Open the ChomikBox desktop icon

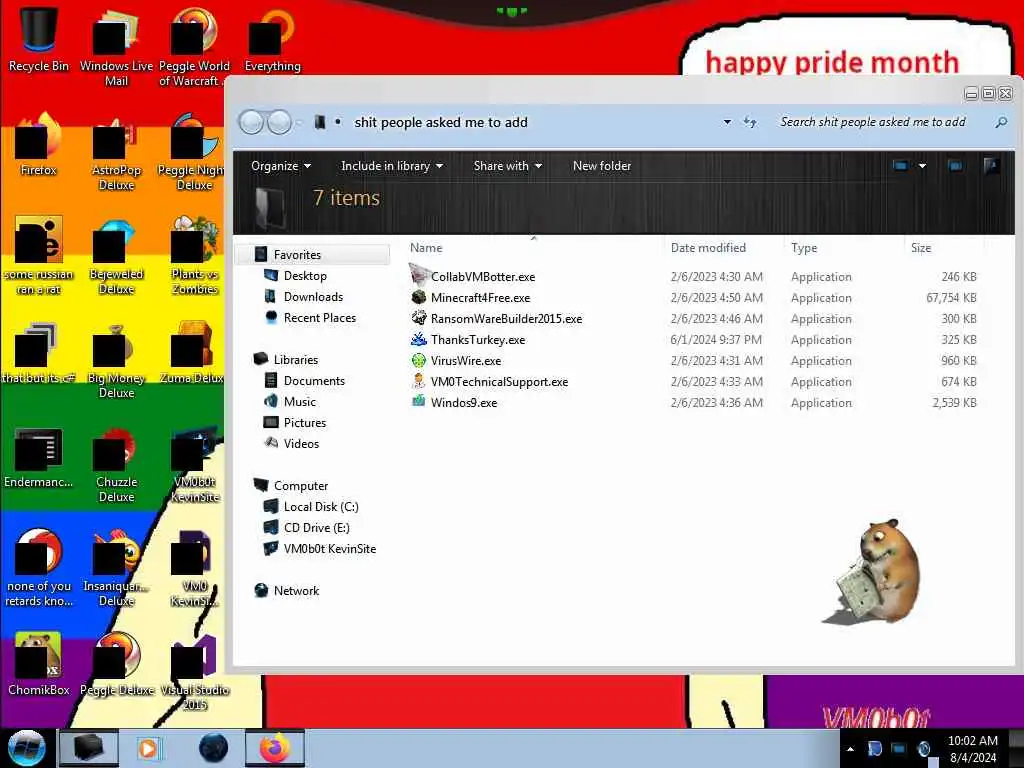coord(39,664)
